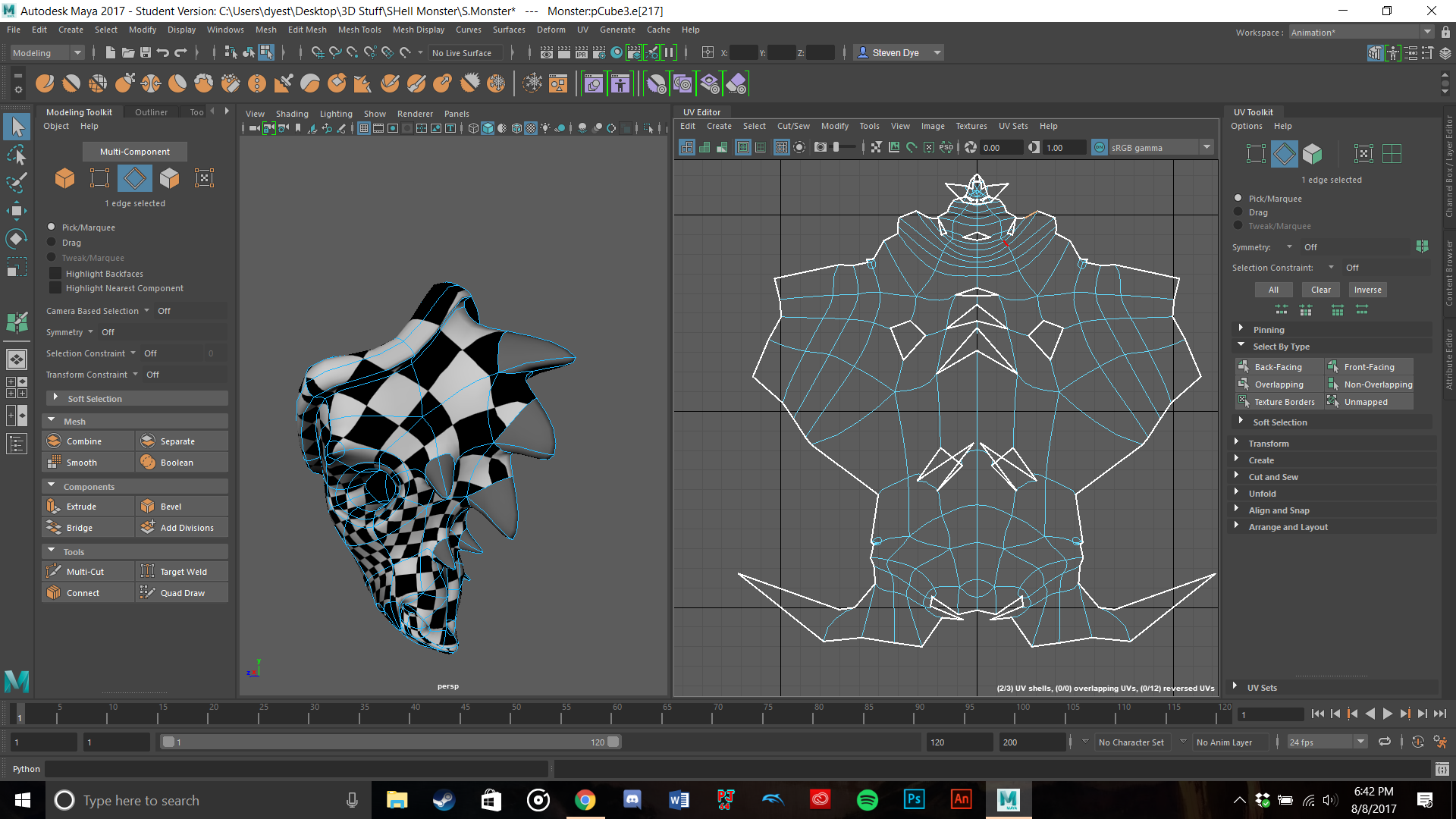The width and height of the screenshot is (1456, 819).
Task: Open the sRGB gamma dropdown
Action: pyautogui.click(x=1162, y=148)
